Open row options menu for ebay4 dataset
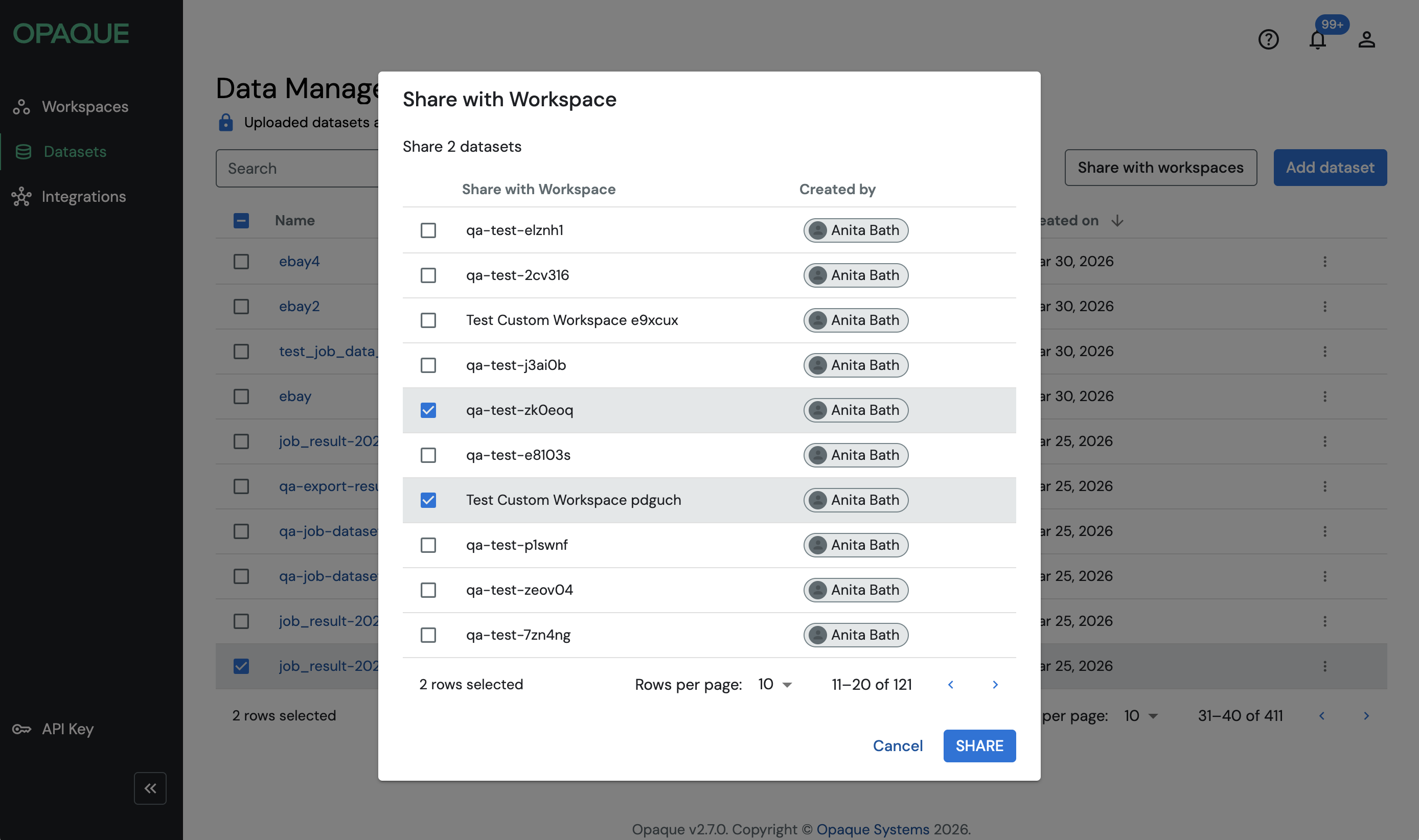The height and width of the screenshot is (840, 1419). click(1324, 262)
